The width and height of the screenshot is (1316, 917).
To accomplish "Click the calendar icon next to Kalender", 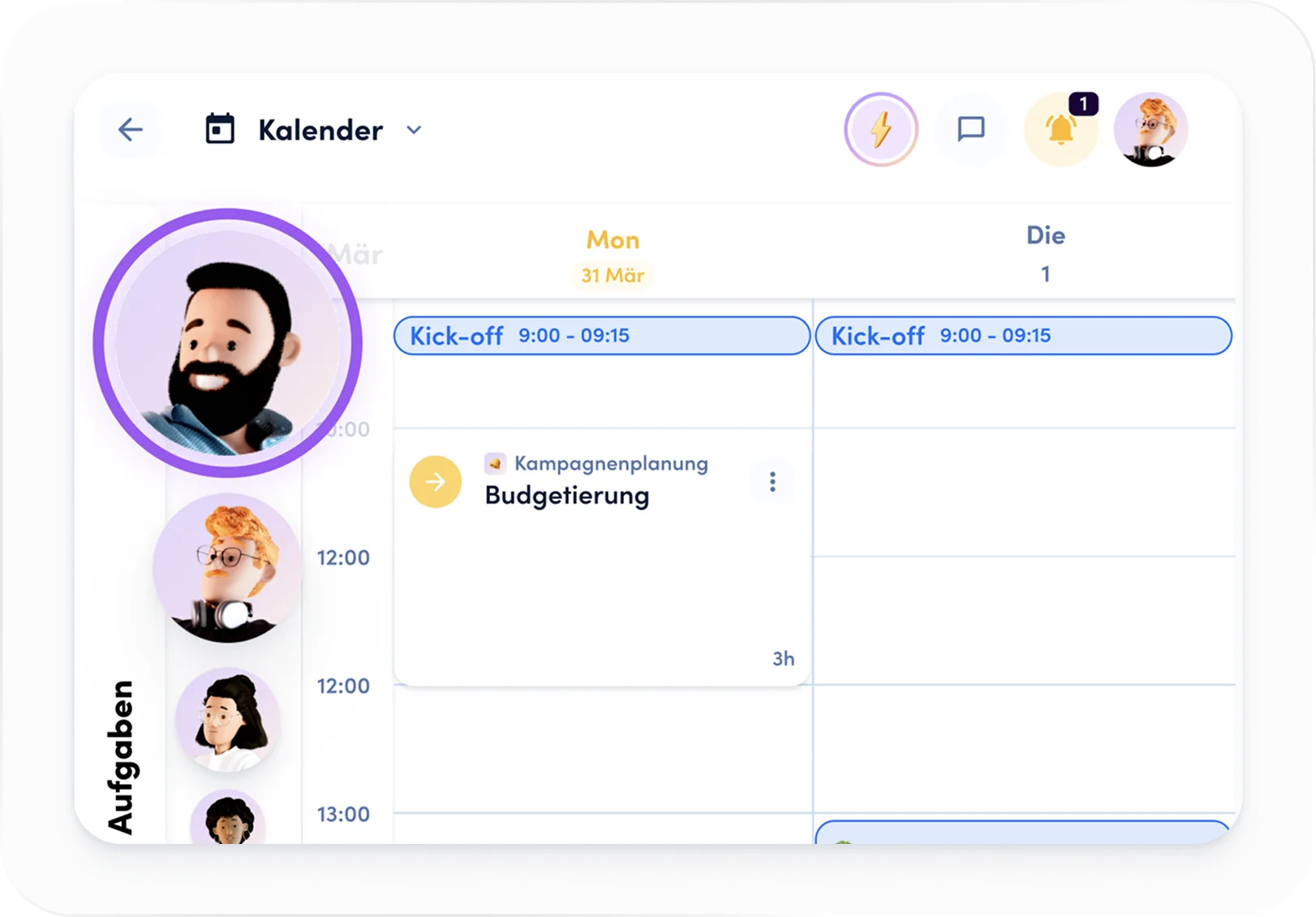I will point(220,129).
